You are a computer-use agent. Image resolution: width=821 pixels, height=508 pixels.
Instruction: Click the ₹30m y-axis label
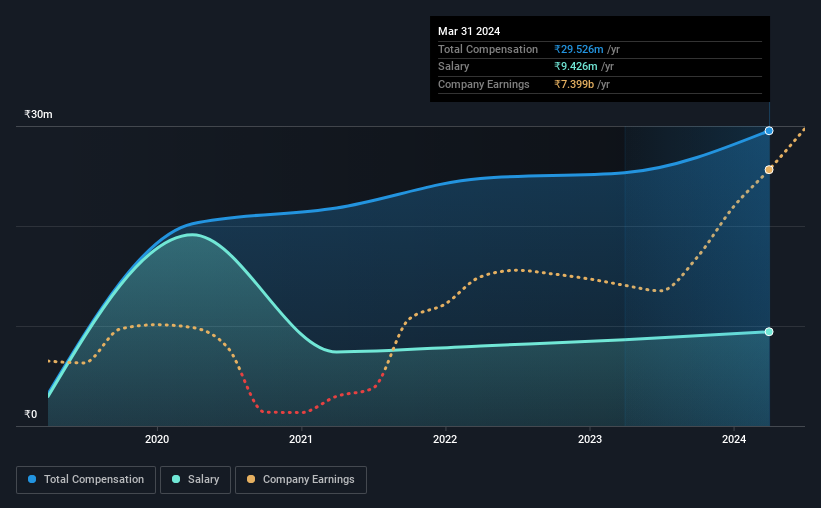click(x=38, y=114)
